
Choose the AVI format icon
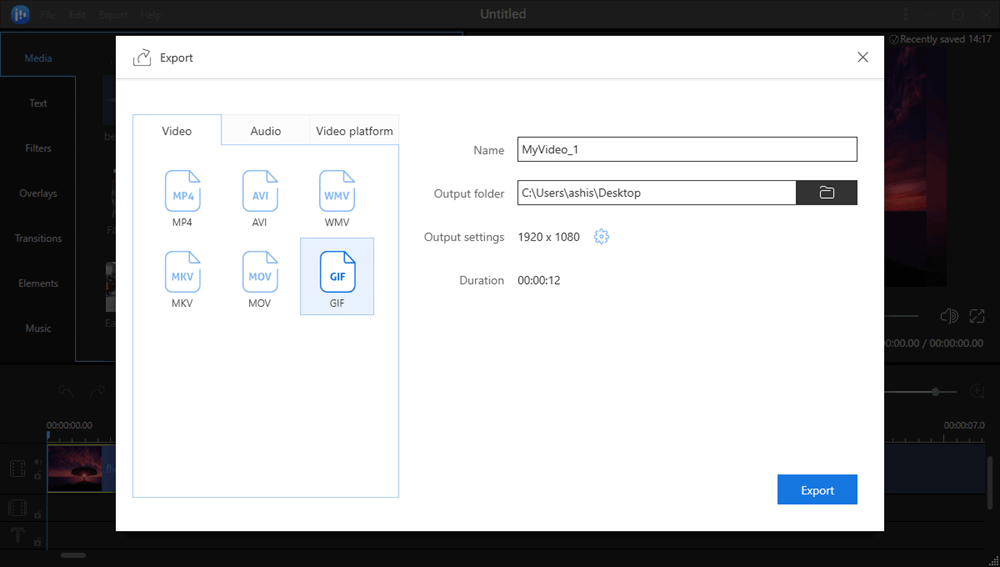(260, 191)
